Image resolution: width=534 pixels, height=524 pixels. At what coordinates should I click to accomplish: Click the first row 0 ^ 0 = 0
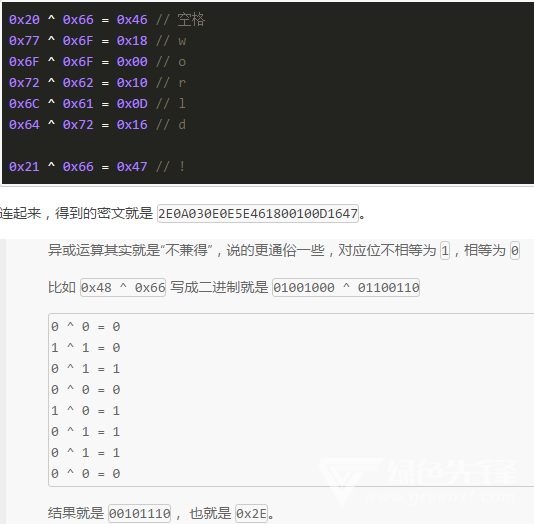(x=85, y=327)
